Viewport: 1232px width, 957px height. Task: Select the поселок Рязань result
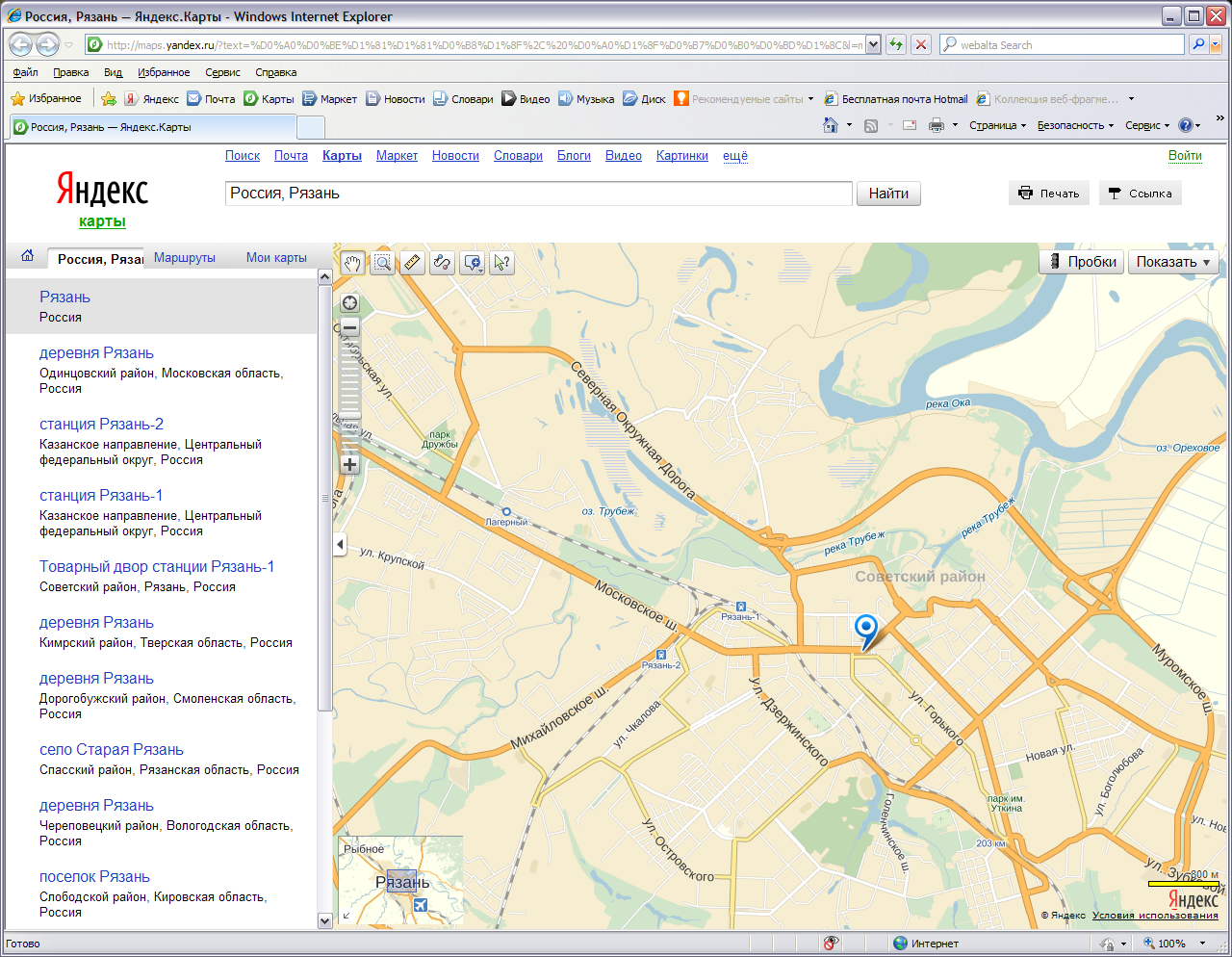click(94, 876)
